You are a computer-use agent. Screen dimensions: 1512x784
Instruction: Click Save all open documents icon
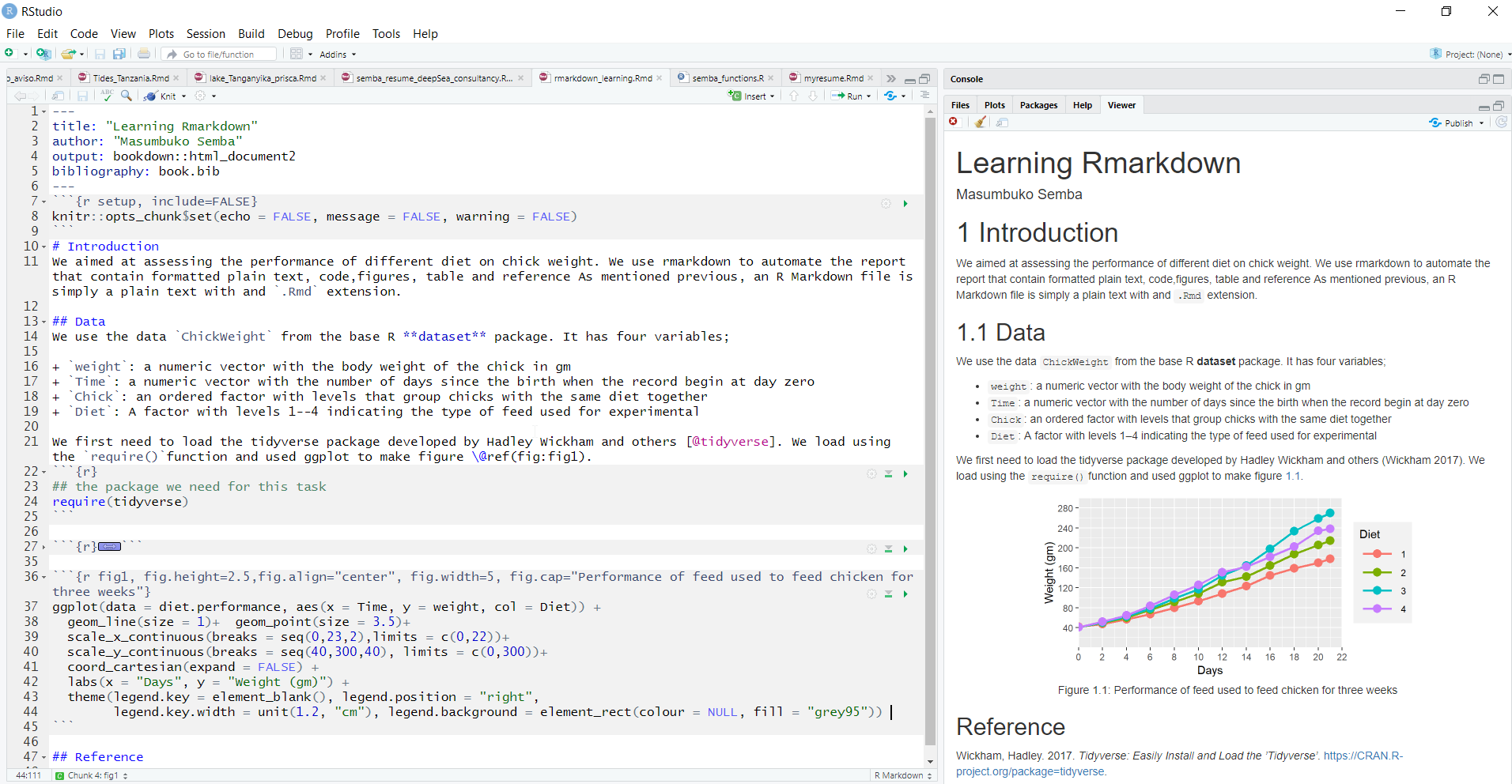(119, 54)
